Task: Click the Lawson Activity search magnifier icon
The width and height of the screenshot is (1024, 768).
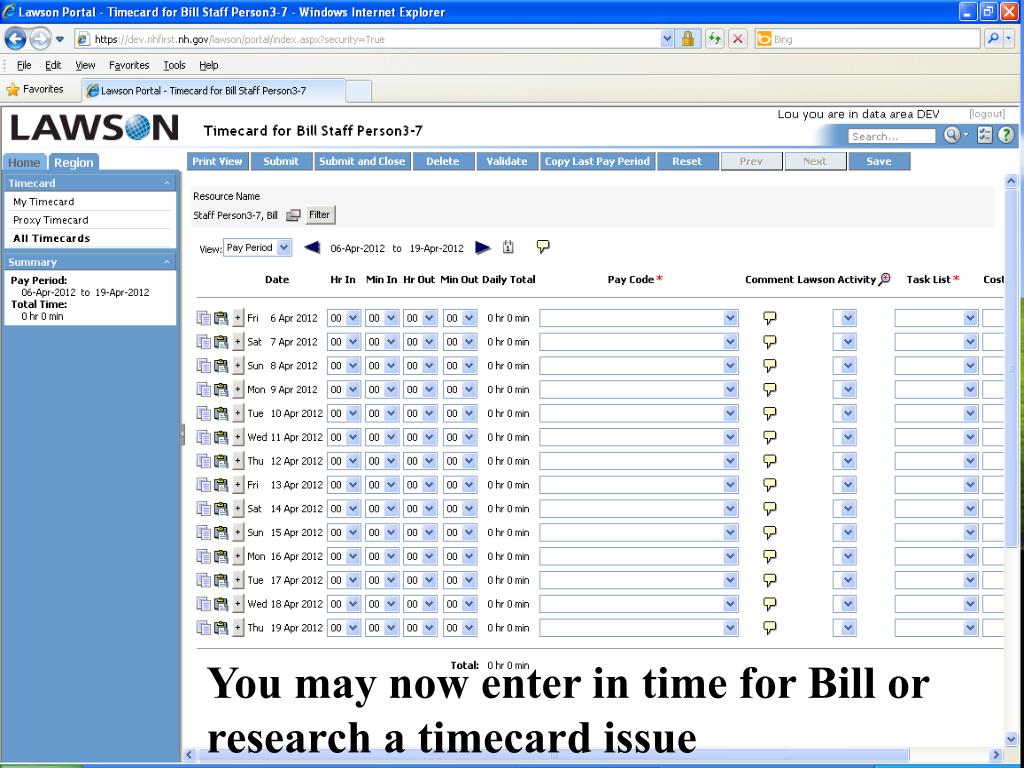Action: point(884,280)
